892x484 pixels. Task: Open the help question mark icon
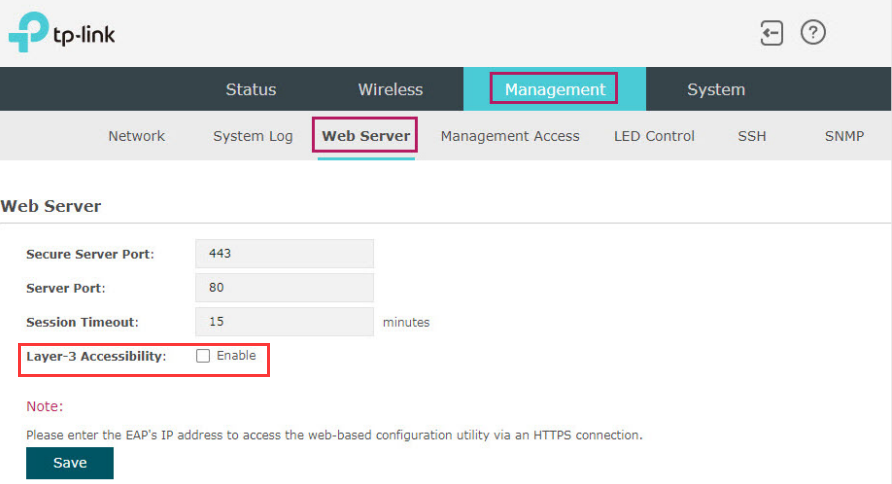click(x=813, y=32)
